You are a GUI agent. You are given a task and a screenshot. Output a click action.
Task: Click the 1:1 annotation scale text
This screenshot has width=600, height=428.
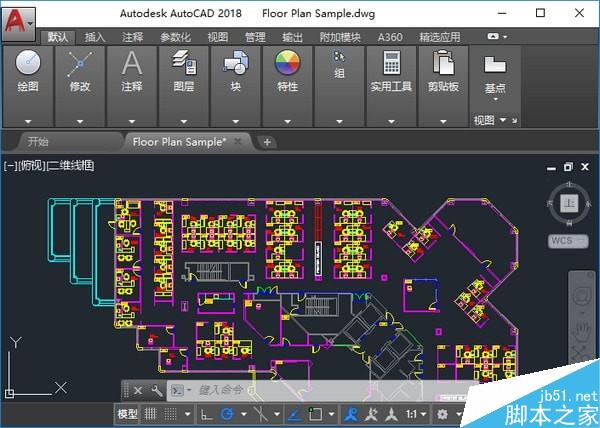pos(411,414)
